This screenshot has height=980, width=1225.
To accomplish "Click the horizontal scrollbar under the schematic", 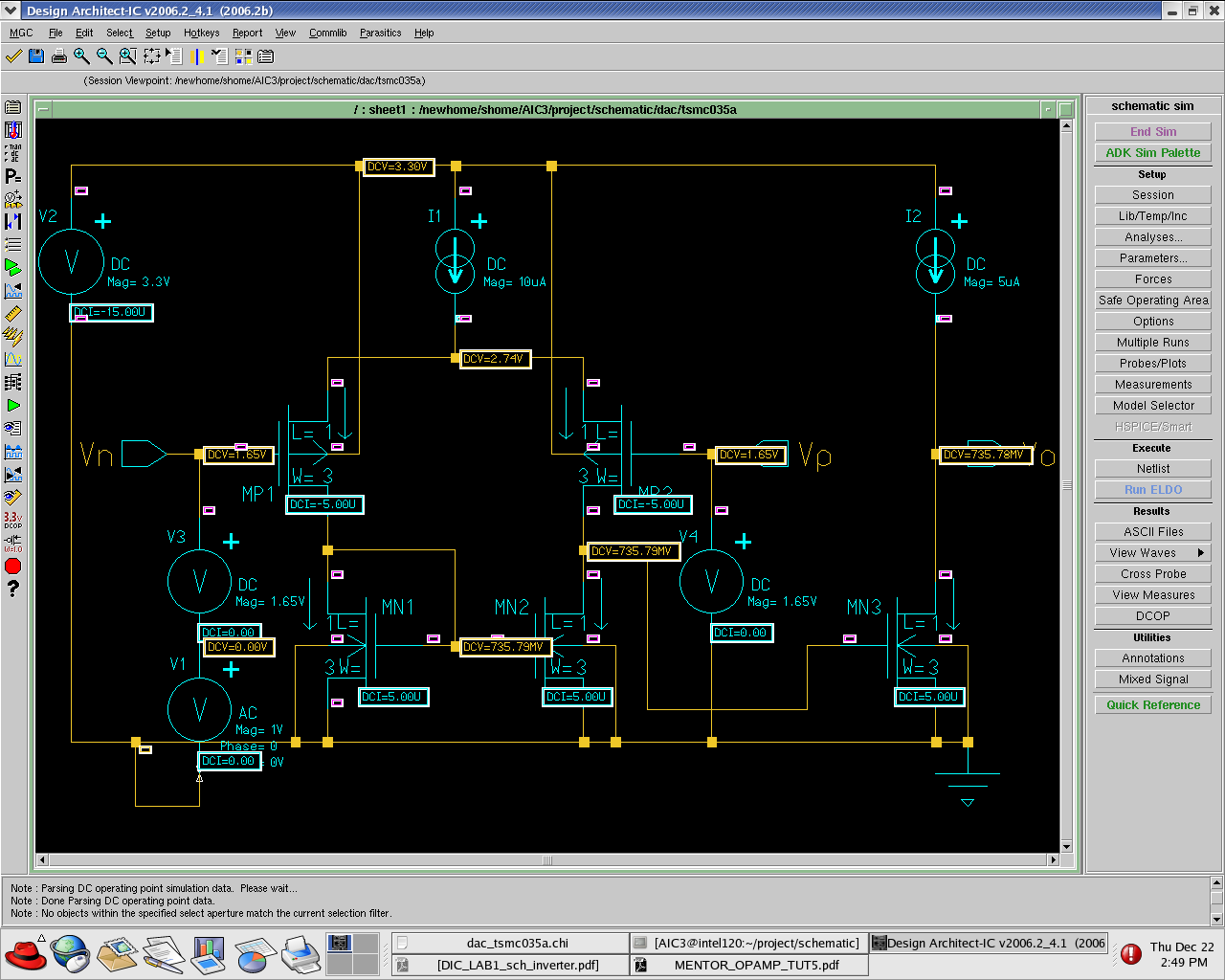I will coord(547,860).
